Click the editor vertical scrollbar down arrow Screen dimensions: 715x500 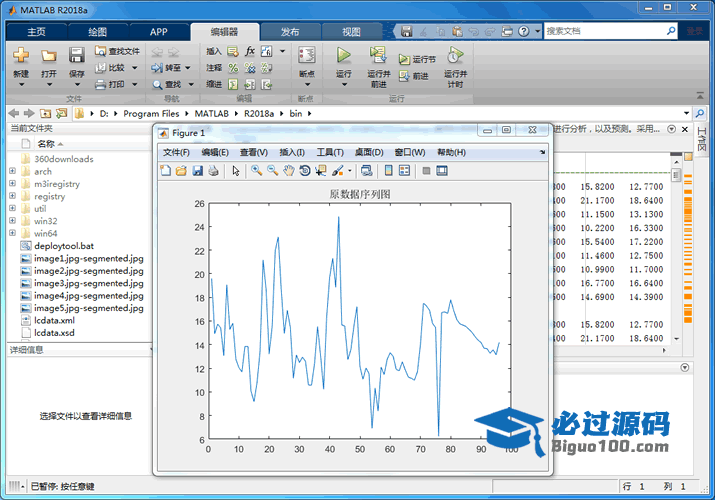pos(676,339)
